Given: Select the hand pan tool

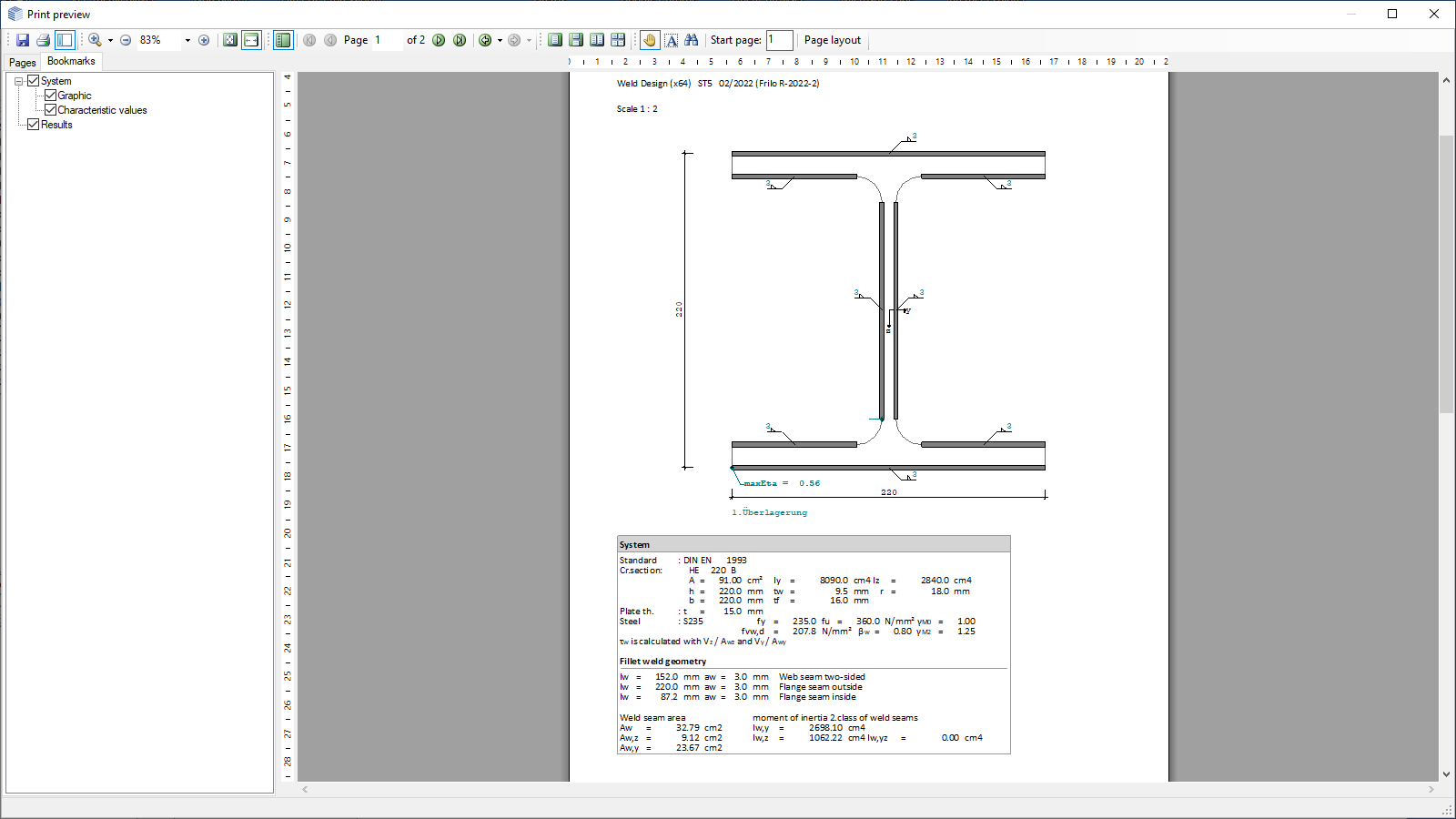Looking at the screenshot, I should tap(650, 40).
